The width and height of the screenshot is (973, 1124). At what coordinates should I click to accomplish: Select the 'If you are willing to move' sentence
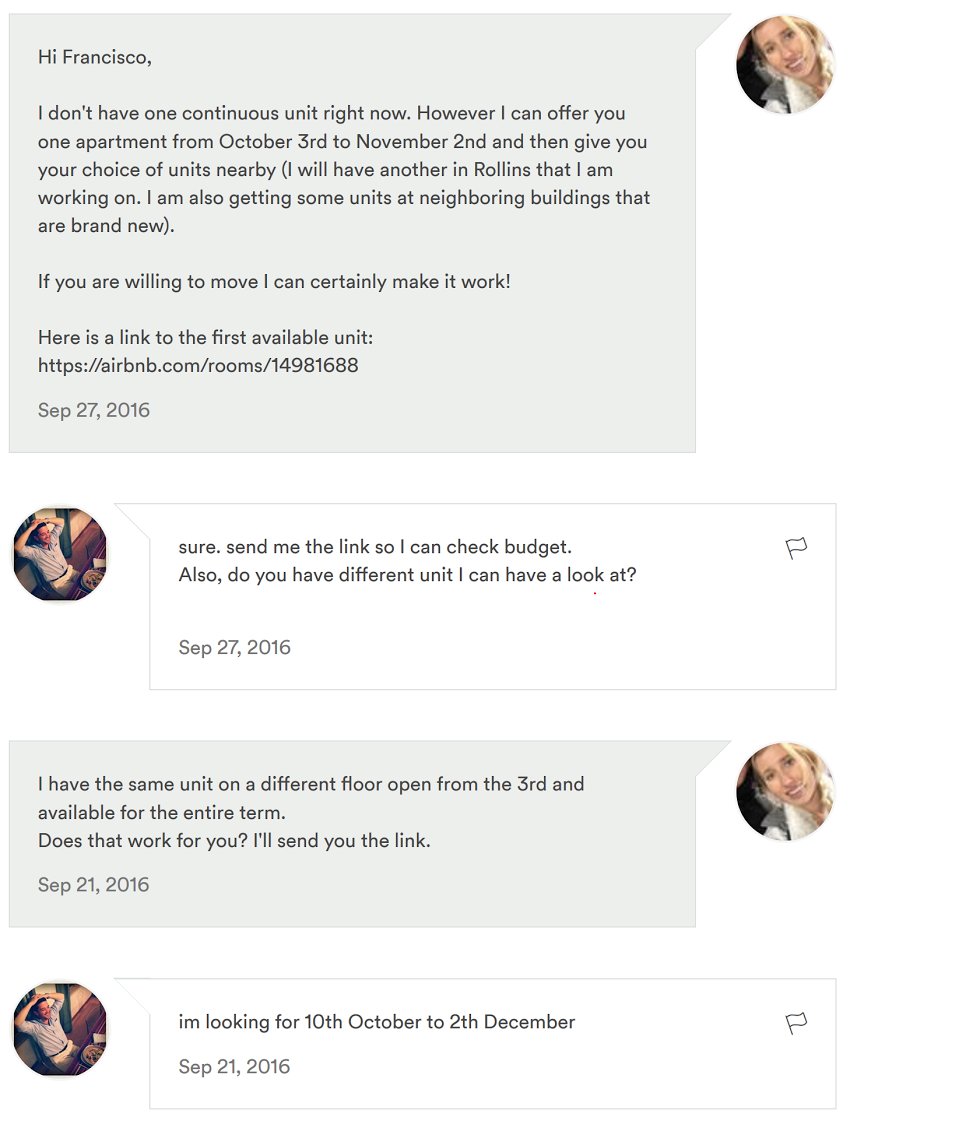pyautogui.click(x=274, y=282)
